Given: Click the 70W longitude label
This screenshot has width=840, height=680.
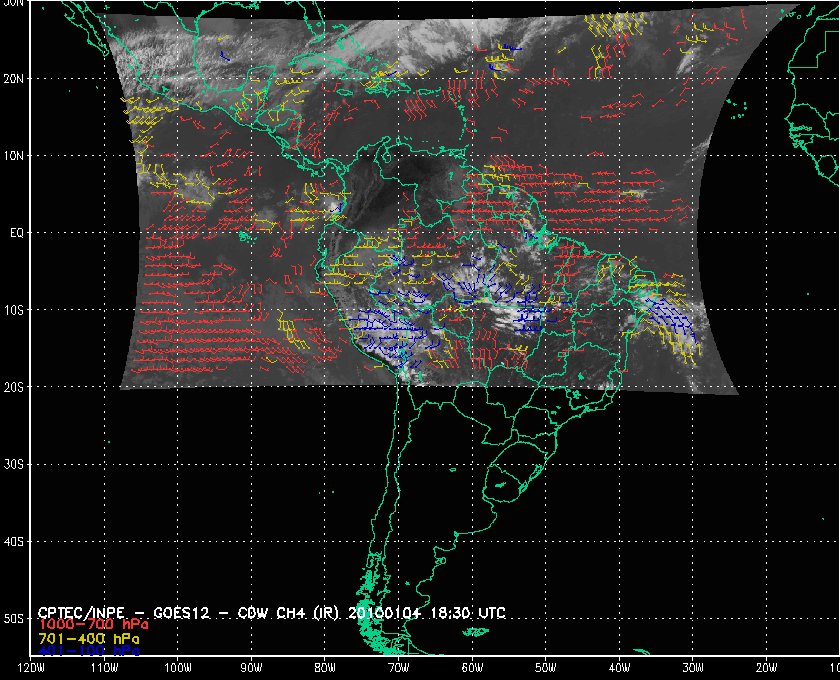Looking at the screenshot, I should click(x=398, y=668).
